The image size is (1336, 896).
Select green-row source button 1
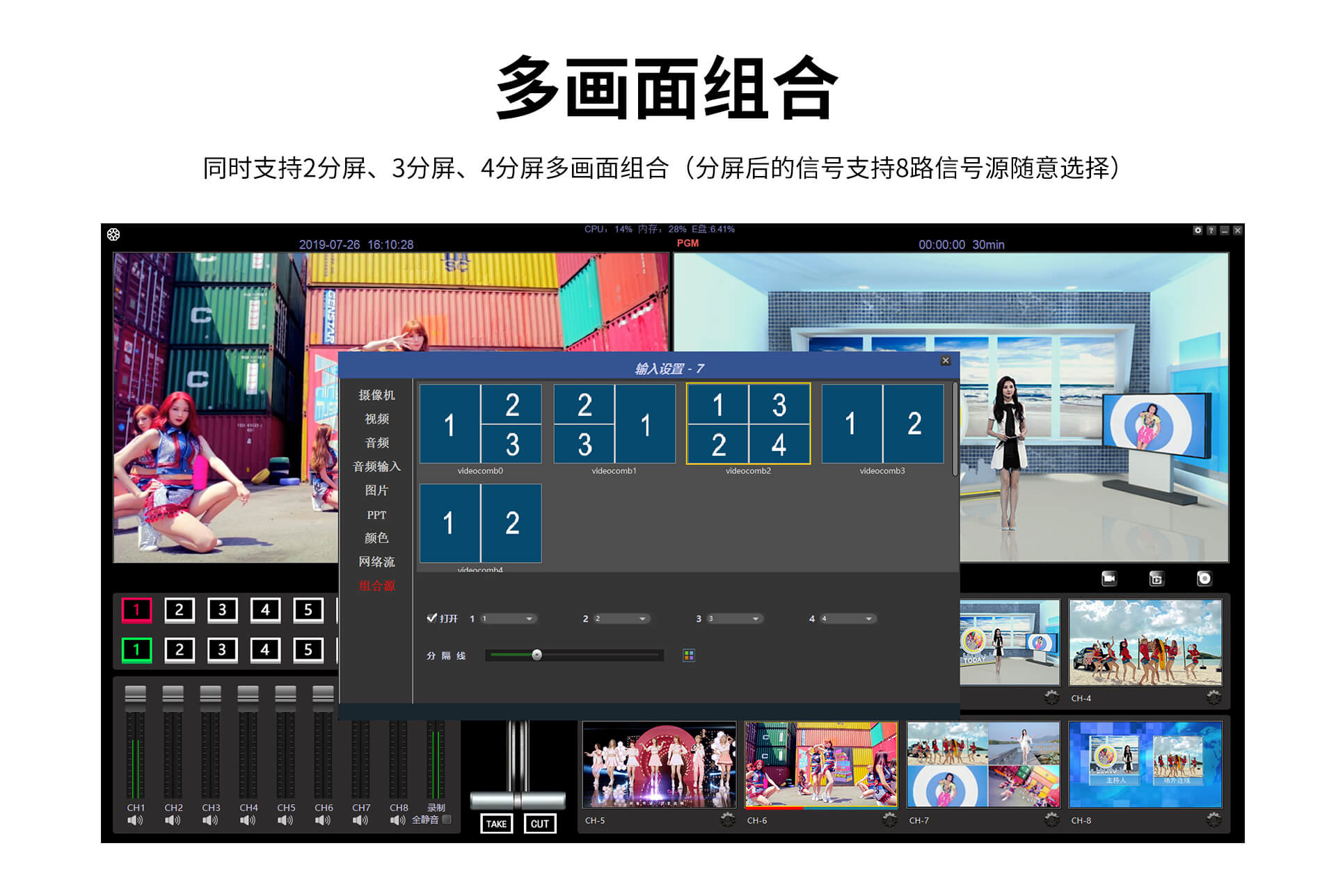(137, 650)
